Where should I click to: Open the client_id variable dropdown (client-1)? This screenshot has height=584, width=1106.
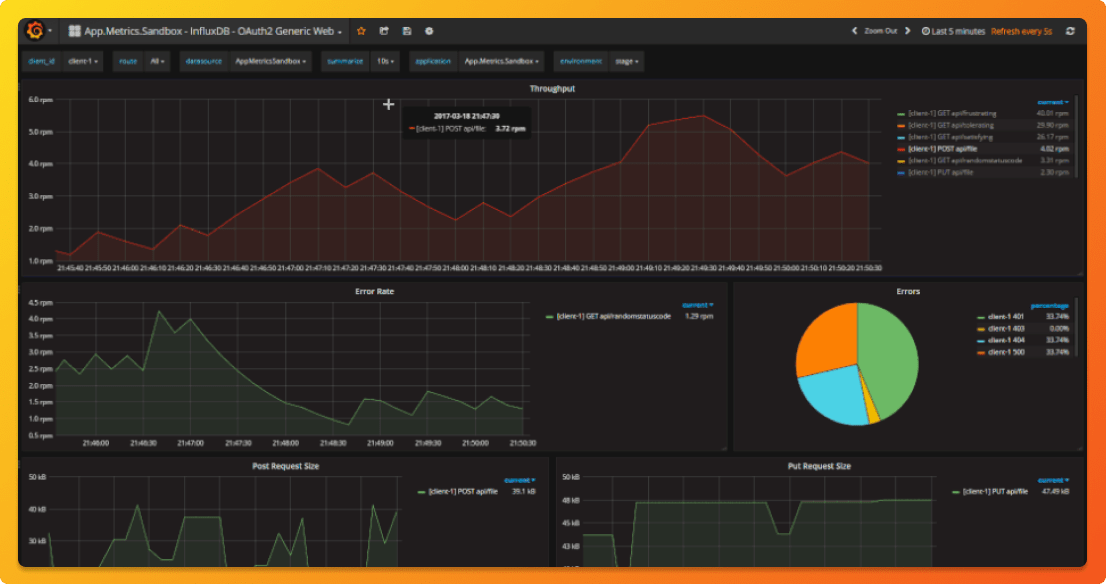(83, 61)
